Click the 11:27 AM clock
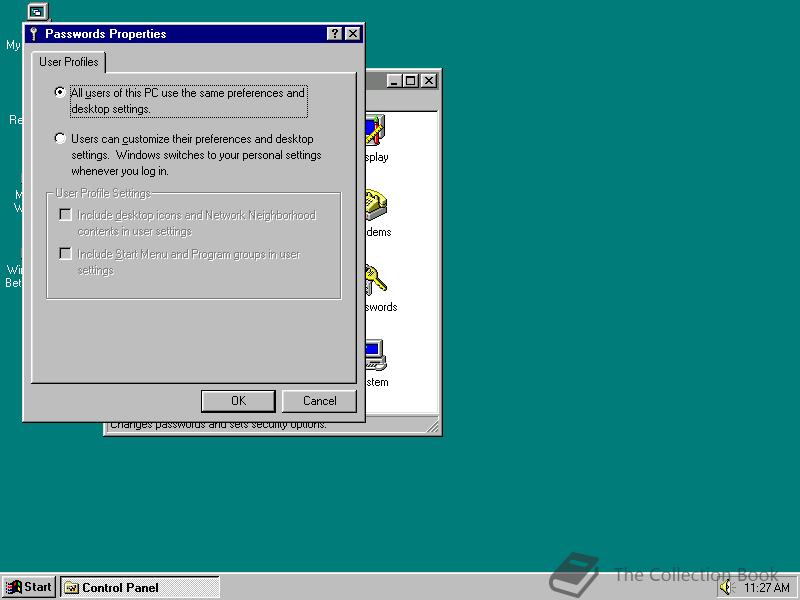This screenshot has height=600, width=800. tap(766, 588)
